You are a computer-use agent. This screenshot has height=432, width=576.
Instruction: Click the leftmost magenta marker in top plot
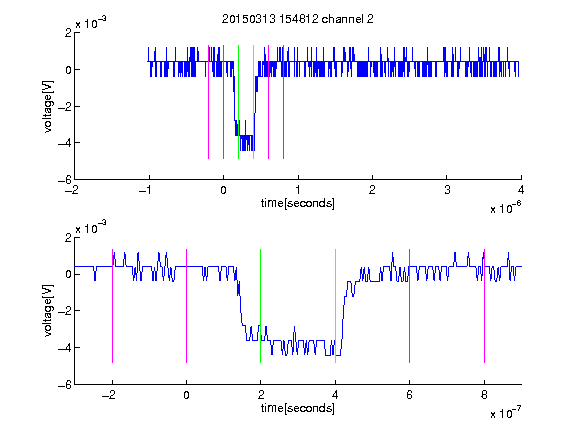[208, 102]
